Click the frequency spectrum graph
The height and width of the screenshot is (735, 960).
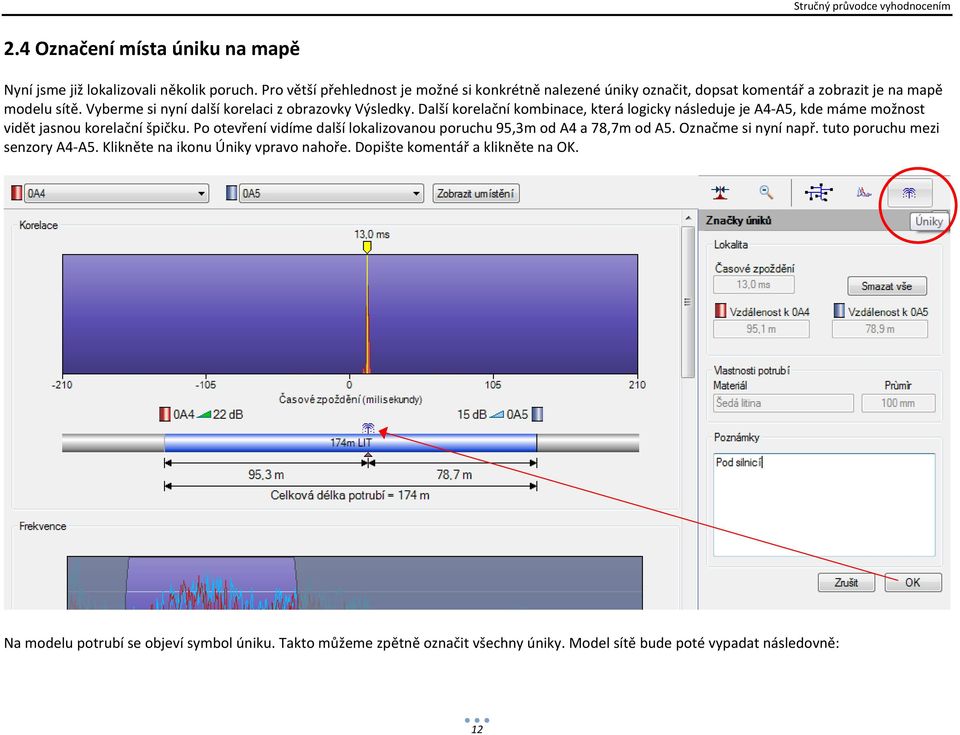tap(354, 582)
